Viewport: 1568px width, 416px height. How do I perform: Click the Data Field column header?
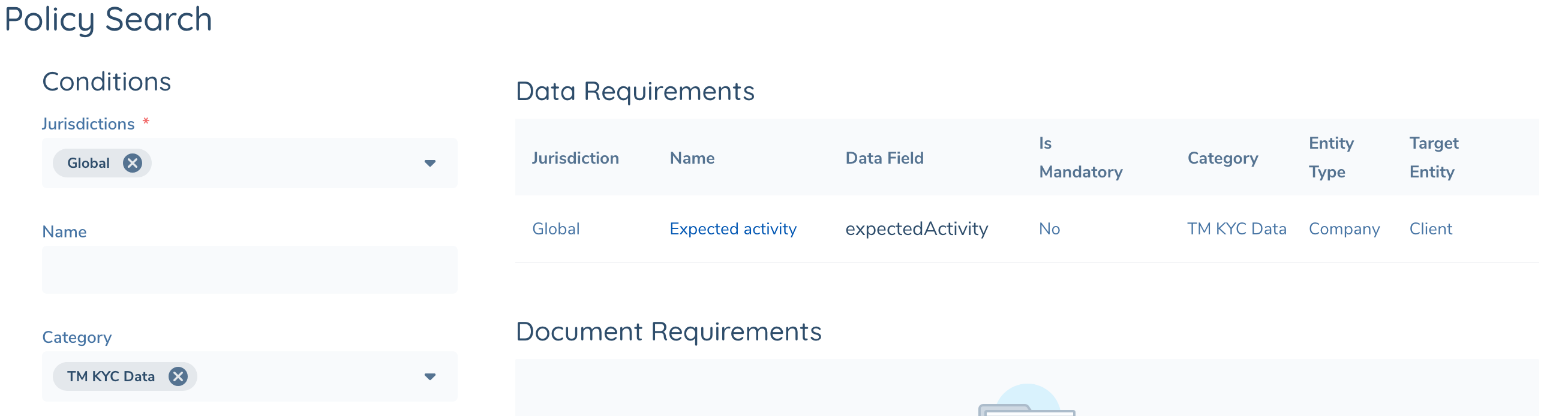[884, 158]
